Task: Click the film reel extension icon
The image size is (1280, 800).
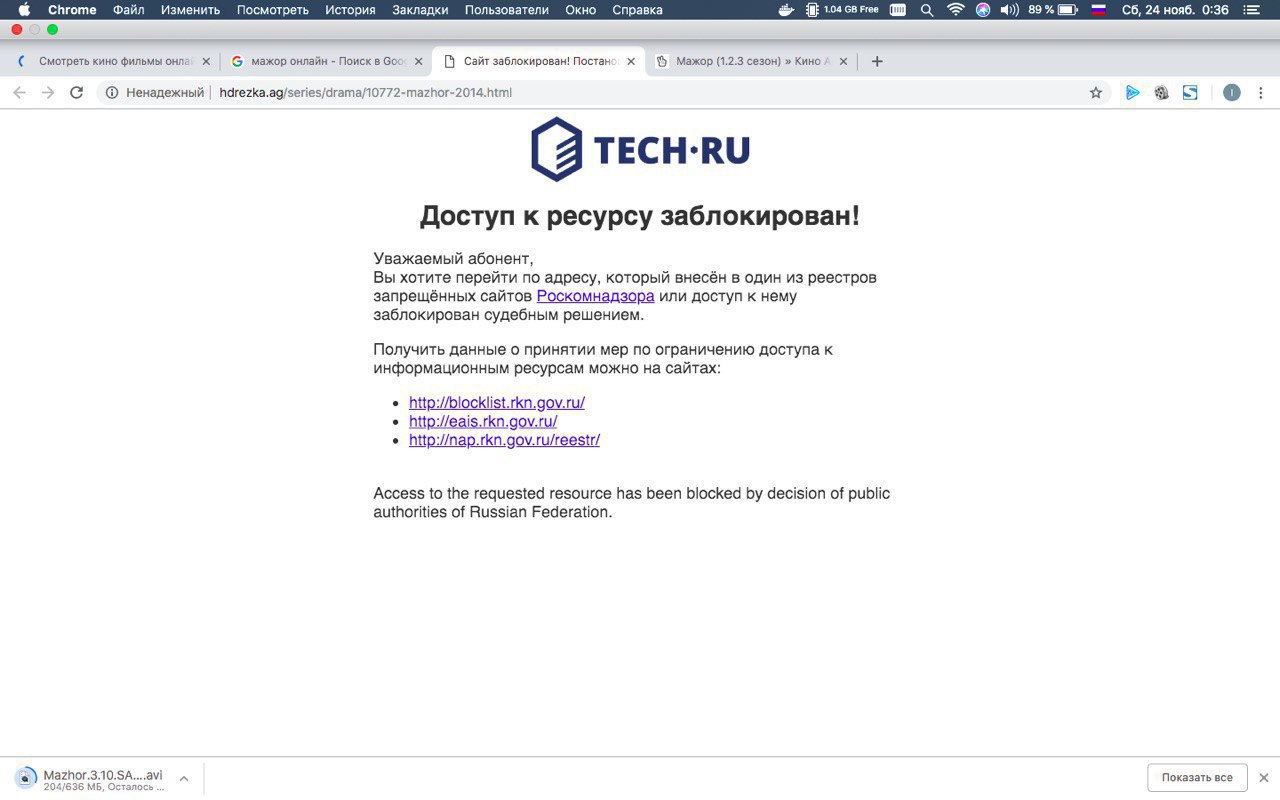Action: pos(1161,92)
